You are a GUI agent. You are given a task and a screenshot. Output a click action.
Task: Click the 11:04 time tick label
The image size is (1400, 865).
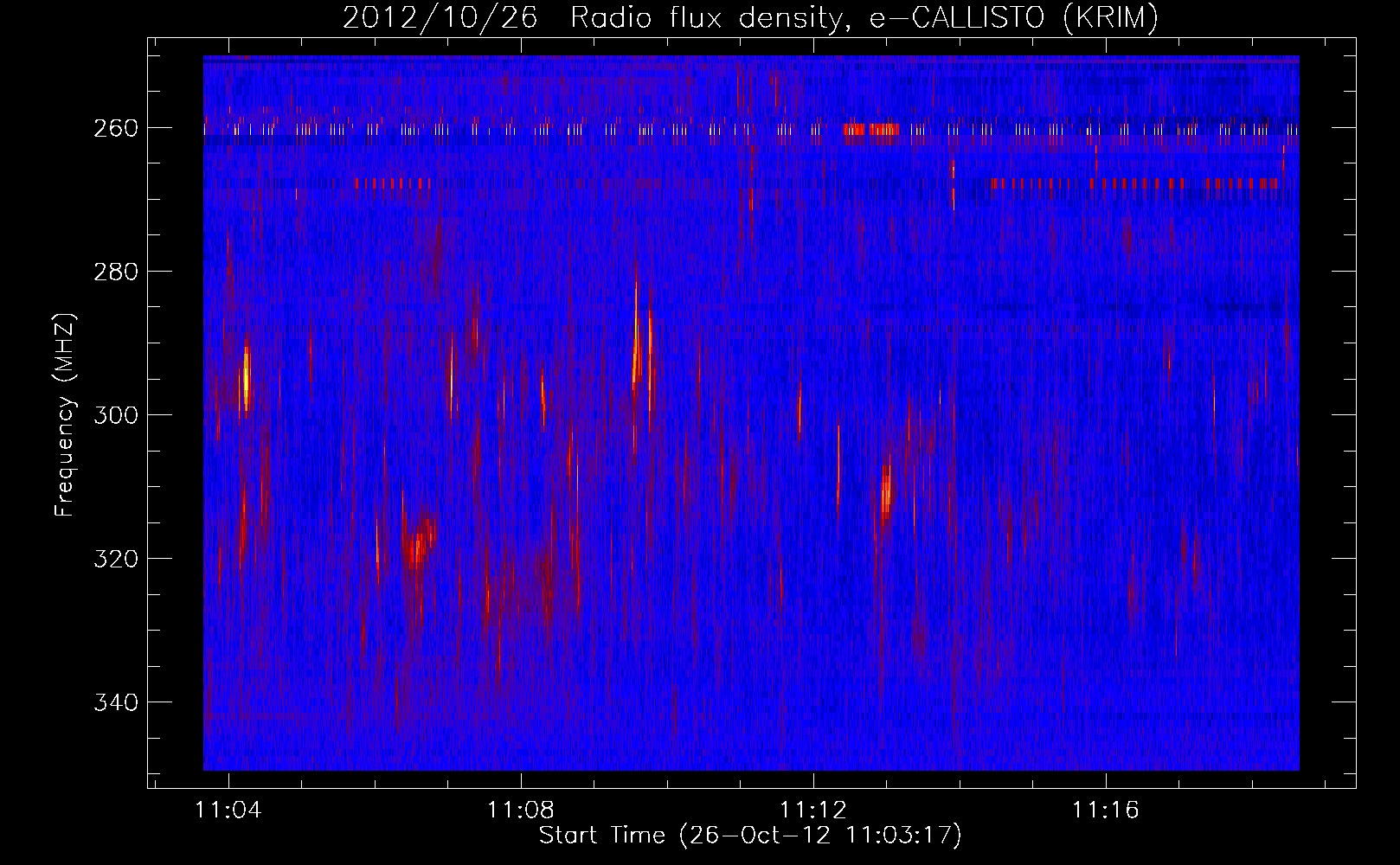[x=228, y=811]
